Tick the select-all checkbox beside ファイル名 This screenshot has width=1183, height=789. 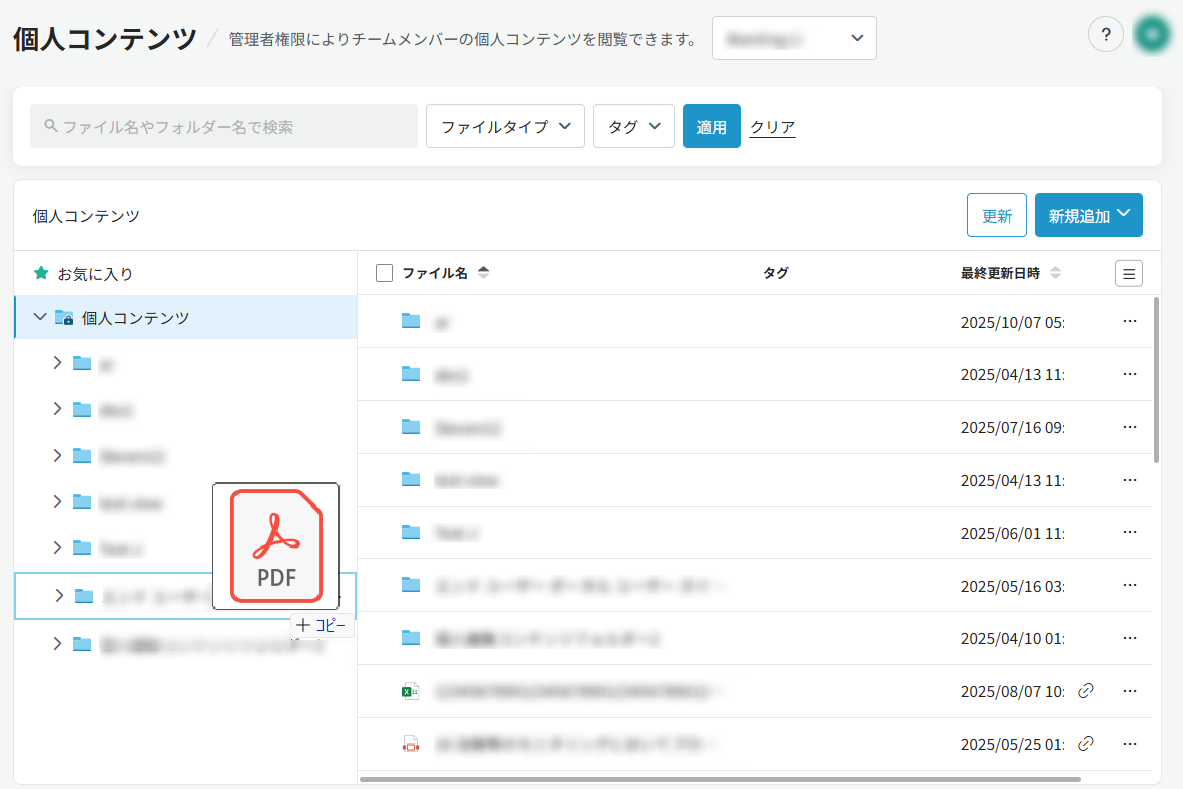(x=384, y=273)
